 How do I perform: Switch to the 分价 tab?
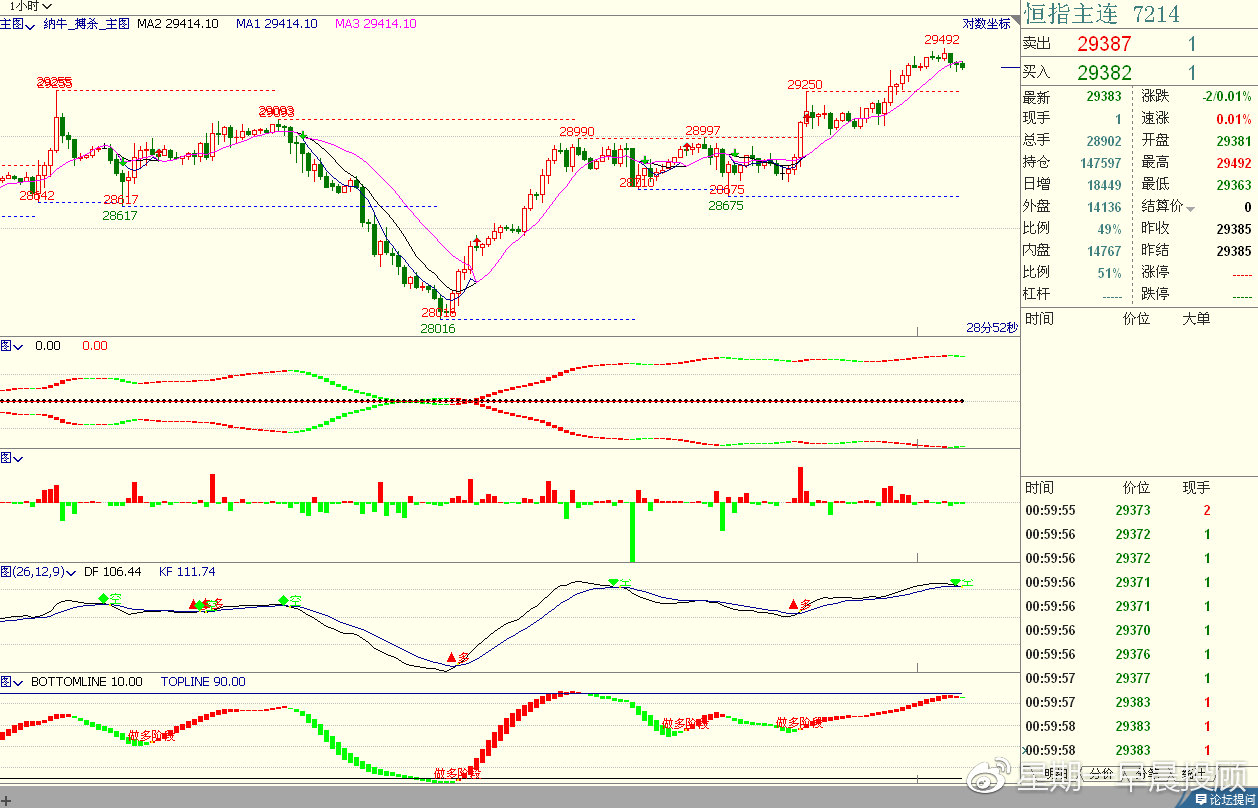(1100, 773)
